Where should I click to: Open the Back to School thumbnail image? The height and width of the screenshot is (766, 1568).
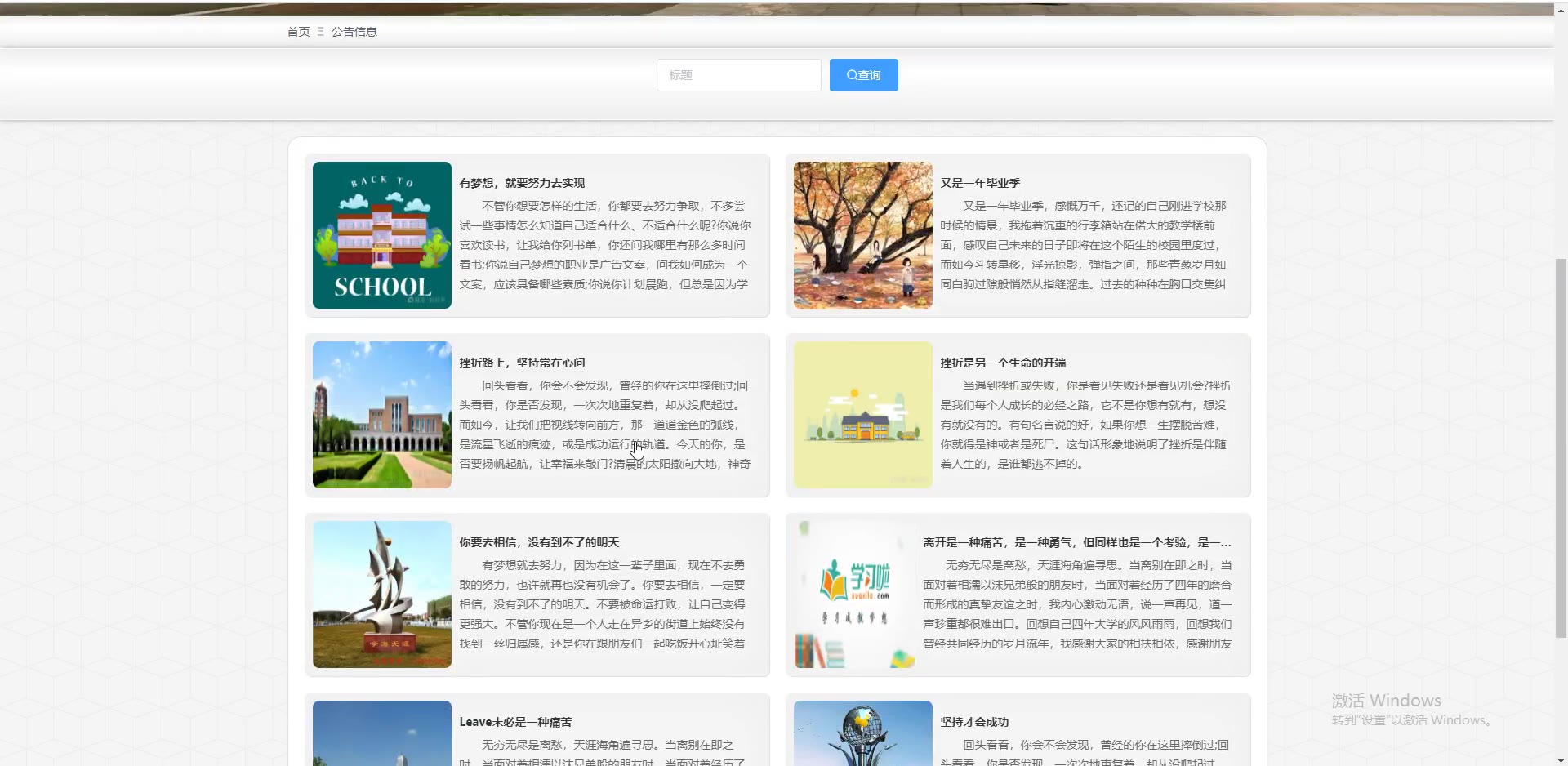[381, 235]
